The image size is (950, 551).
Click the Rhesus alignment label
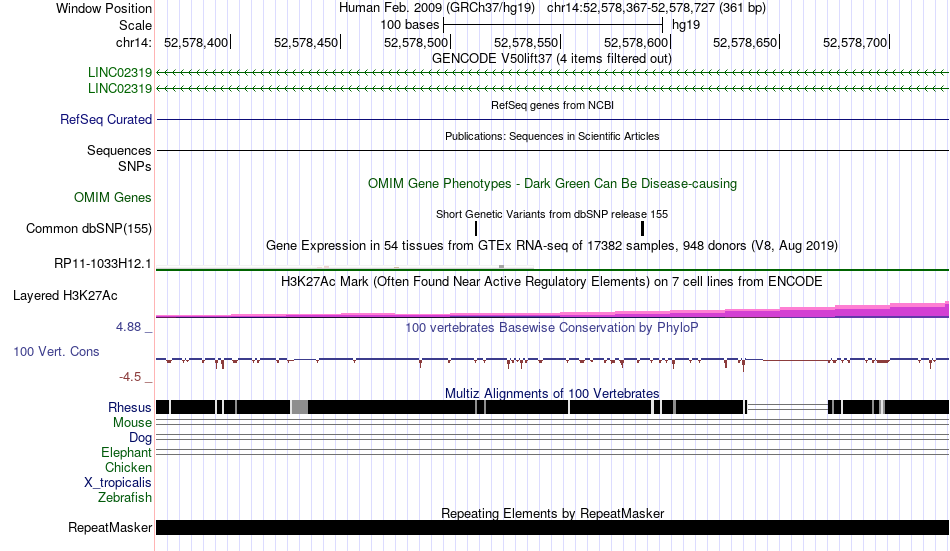click(130, 407)
